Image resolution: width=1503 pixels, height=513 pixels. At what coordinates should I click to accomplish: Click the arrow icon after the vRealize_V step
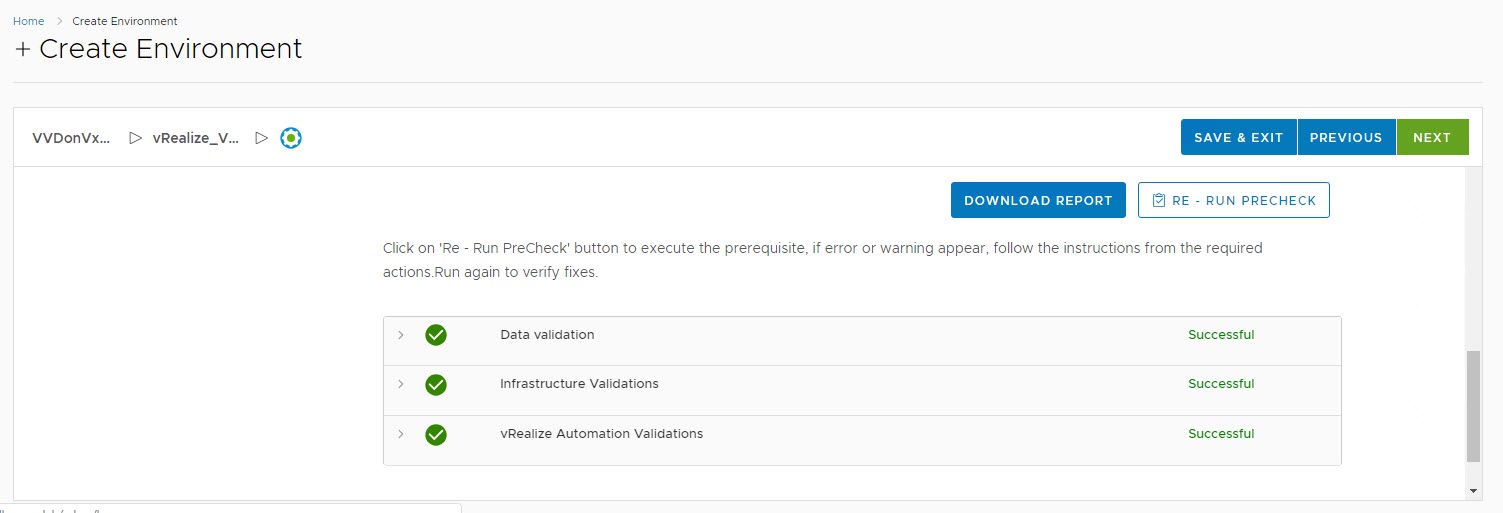[x=262, y=138]
